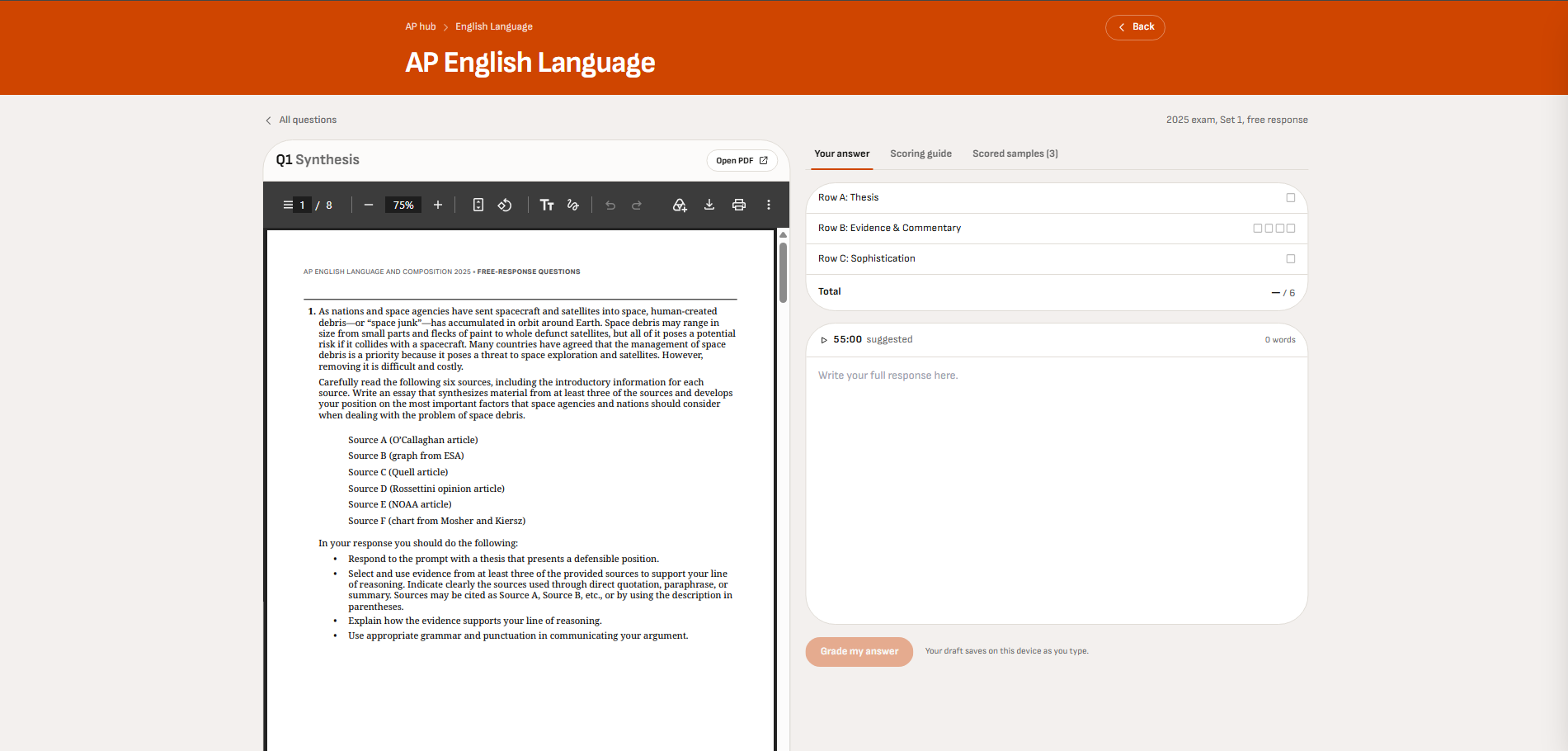
Task: Zoom out the PDF with minus icon
Action: point(369,205)
